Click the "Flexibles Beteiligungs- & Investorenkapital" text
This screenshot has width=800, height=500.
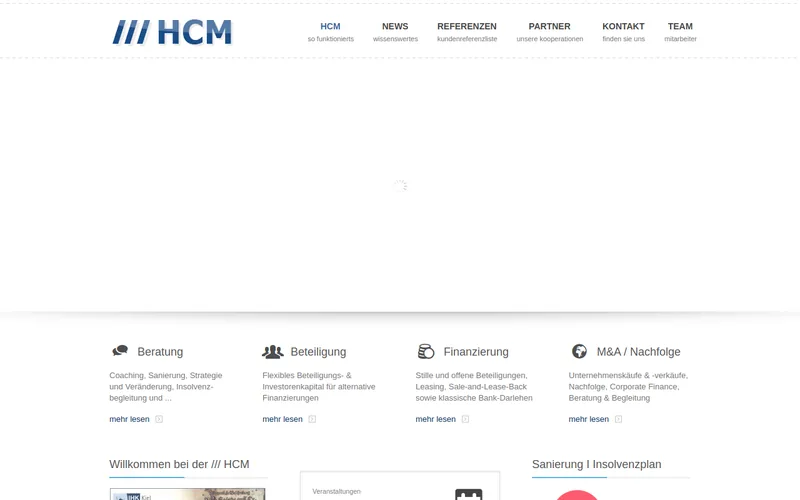(319, 387)
